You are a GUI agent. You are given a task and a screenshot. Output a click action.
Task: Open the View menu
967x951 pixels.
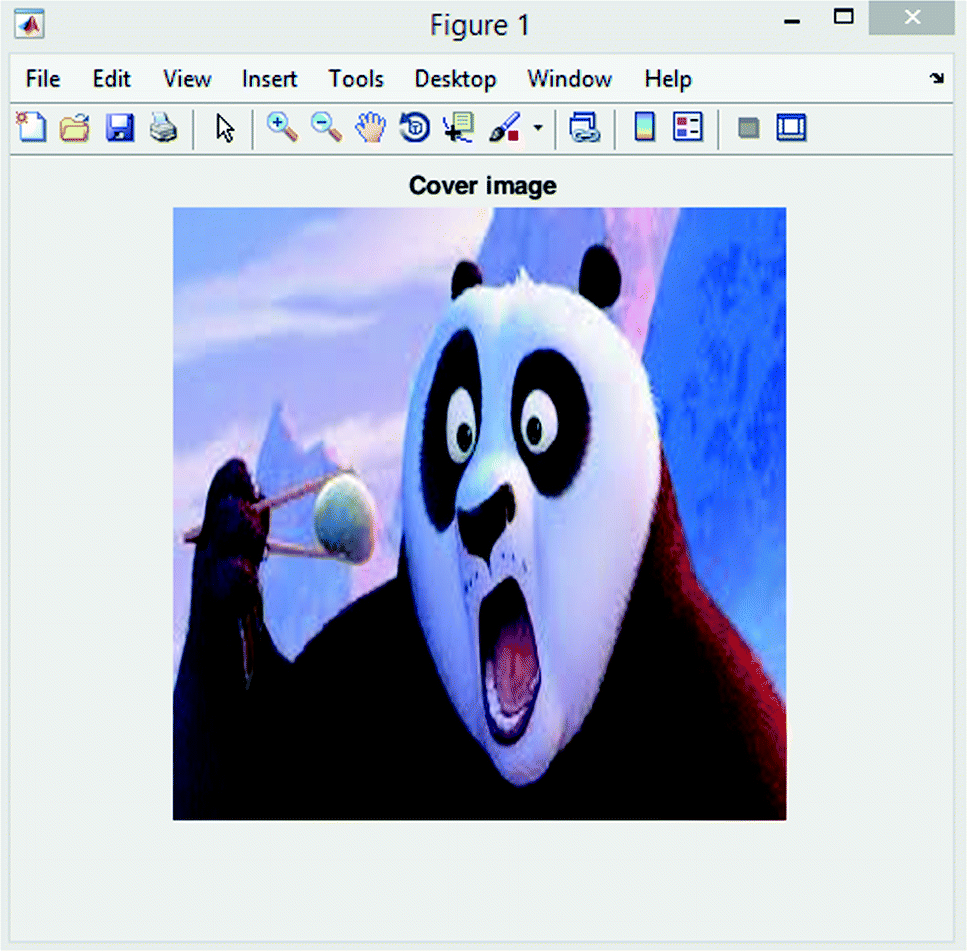click(187, 79)
